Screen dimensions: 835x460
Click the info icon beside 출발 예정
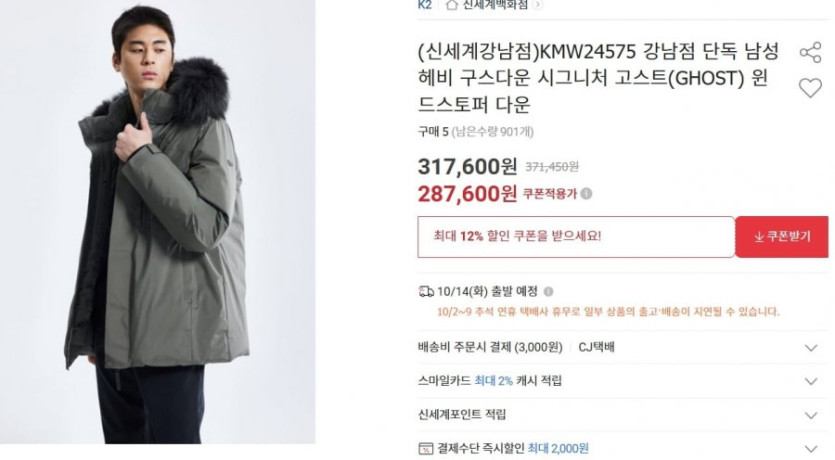coord(549,292)
